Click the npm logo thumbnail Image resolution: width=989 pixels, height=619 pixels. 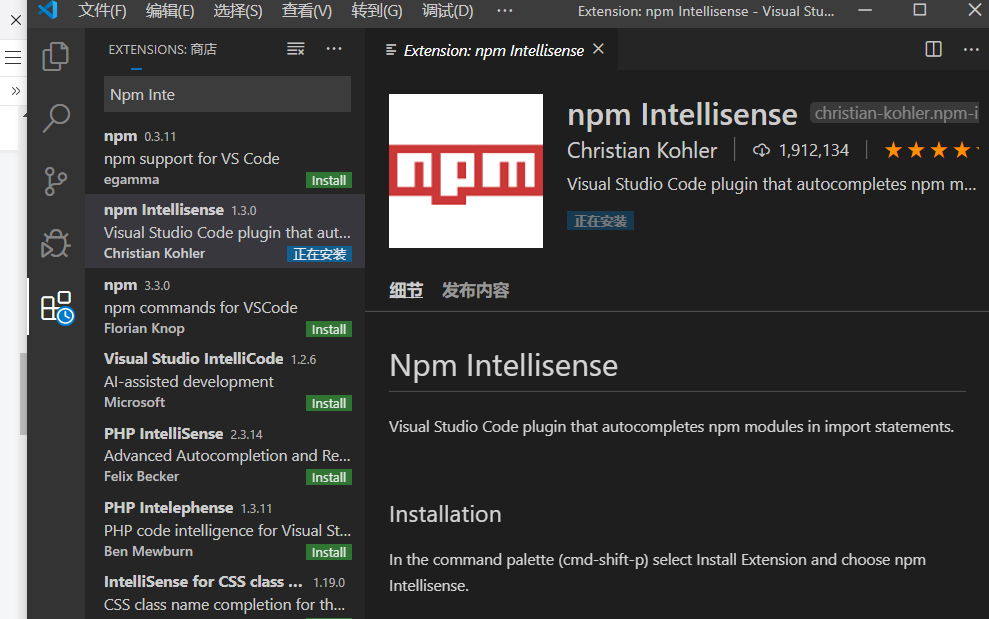coord(465,171)
